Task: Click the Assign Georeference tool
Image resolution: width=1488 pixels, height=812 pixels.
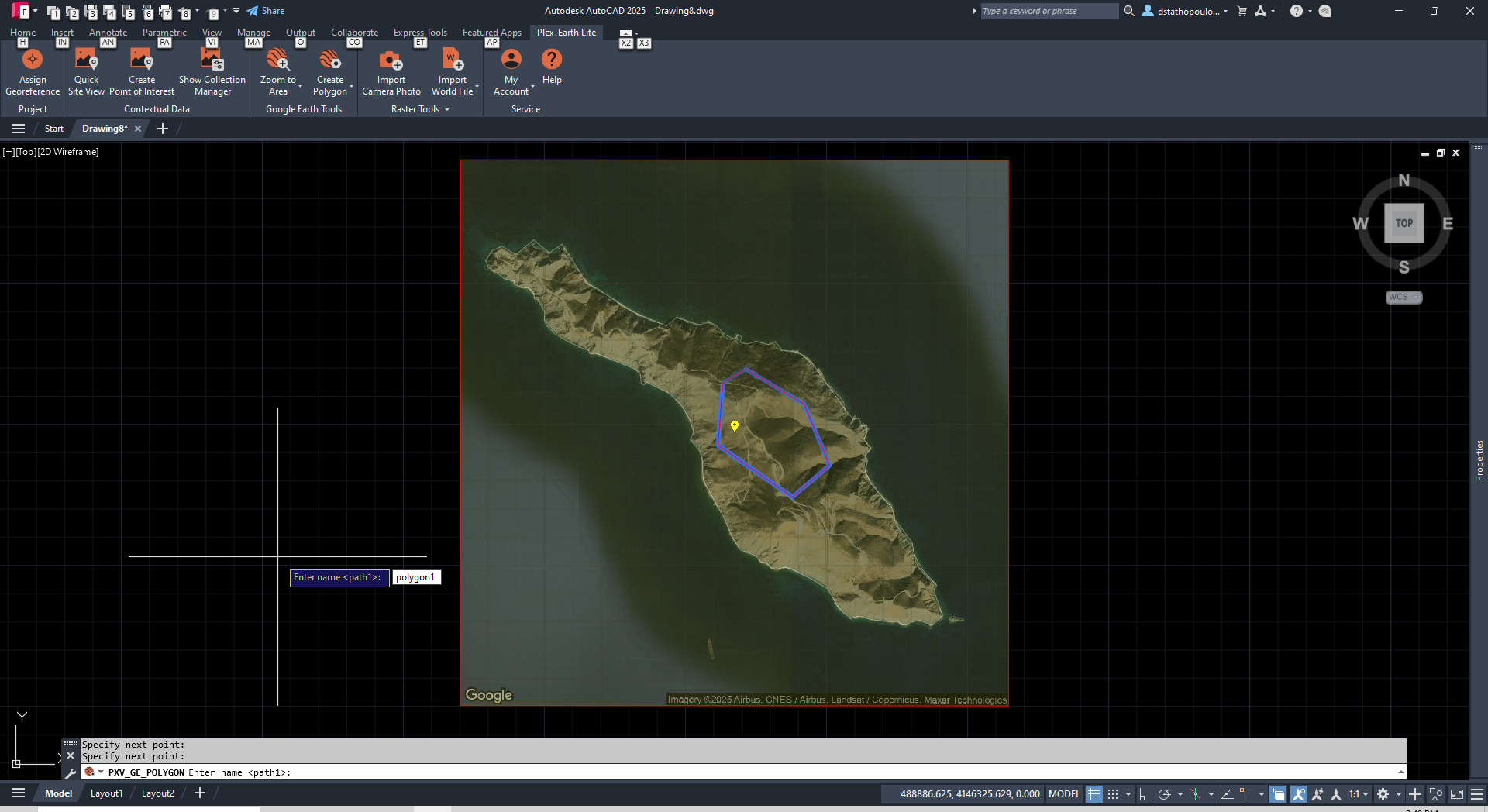Action: pyautogui.click(x=33, y=72)
